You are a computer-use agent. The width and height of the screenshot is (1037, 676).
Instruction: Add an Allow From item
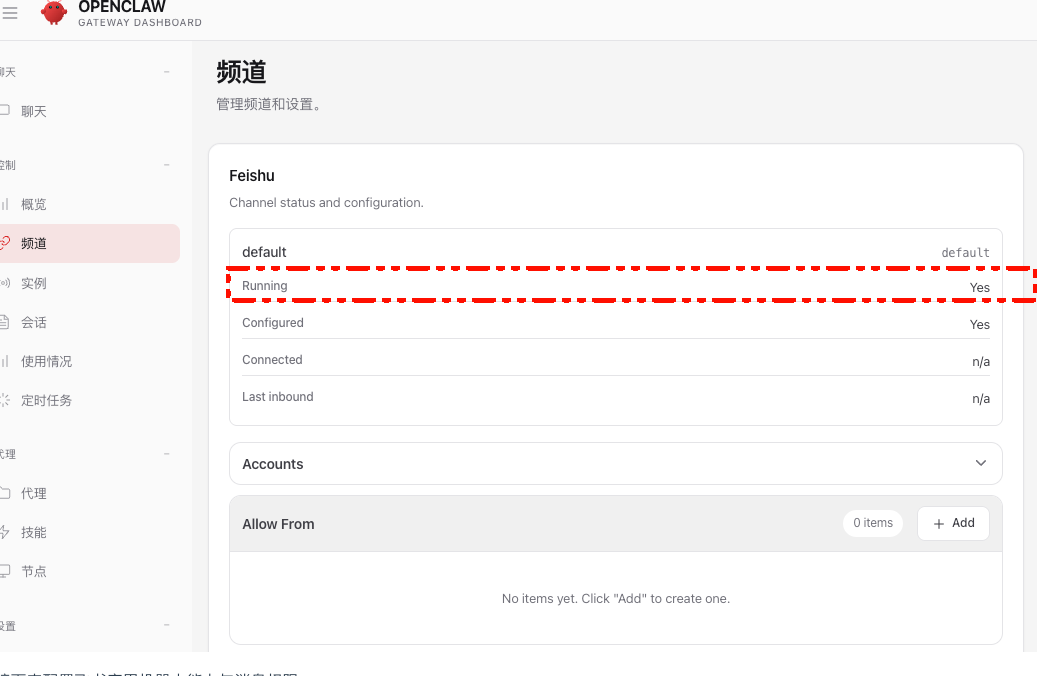(x=953, y=523)
